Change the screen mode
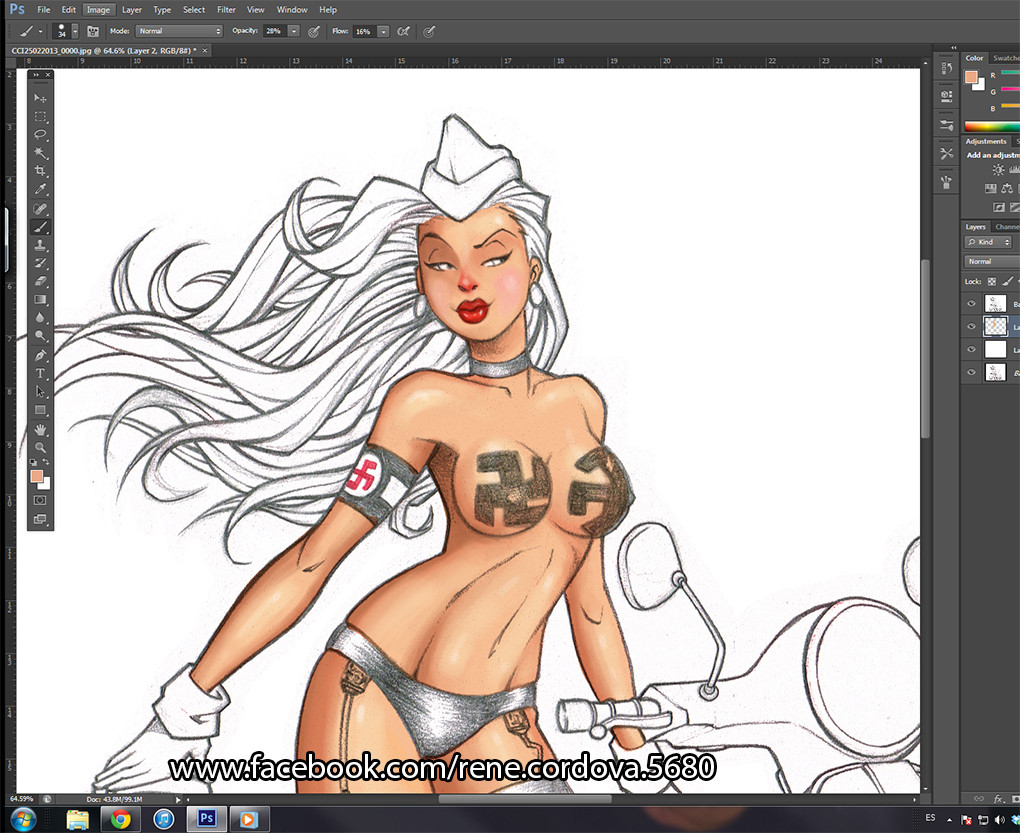 (x=40, y=520)
